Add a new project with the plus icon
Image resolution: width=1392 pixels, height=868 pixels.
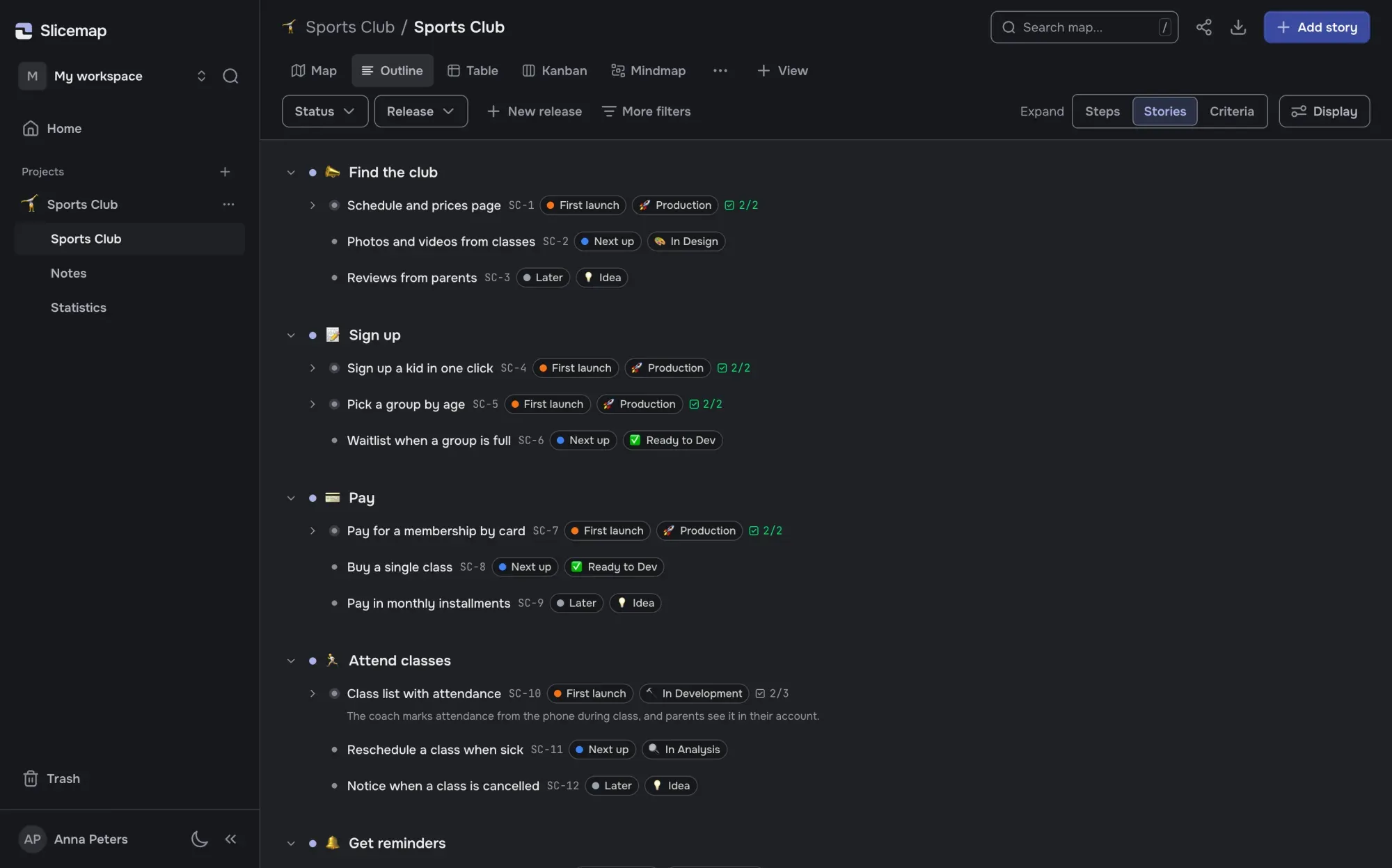coord(225,171)
